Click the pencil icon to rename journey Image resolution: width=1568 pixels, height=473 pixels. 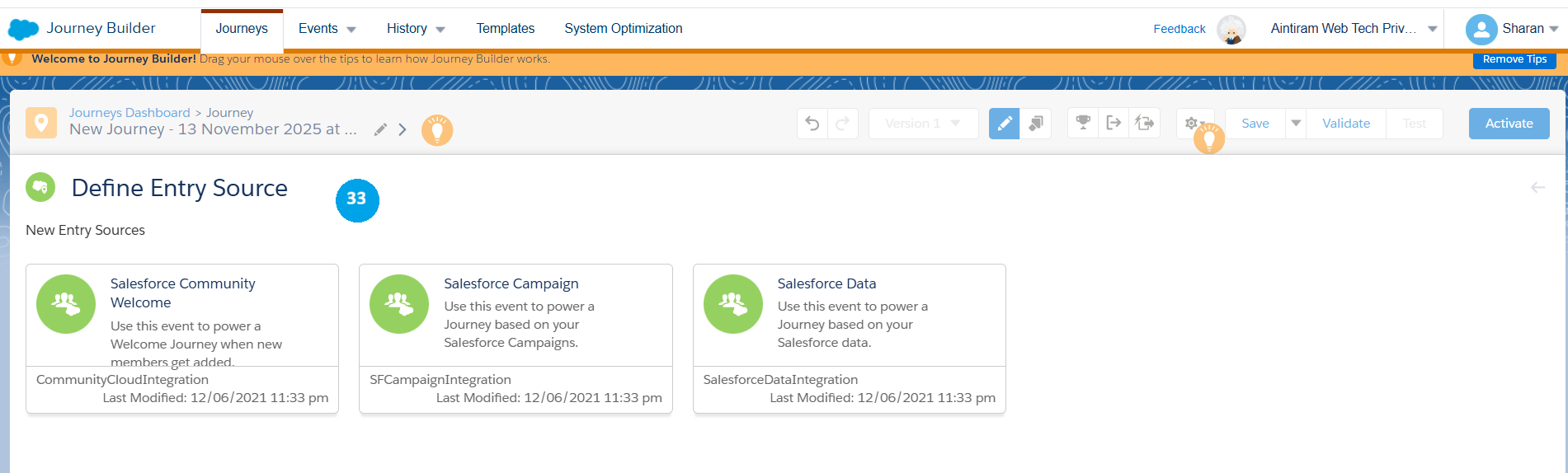[x=380, y=129]
